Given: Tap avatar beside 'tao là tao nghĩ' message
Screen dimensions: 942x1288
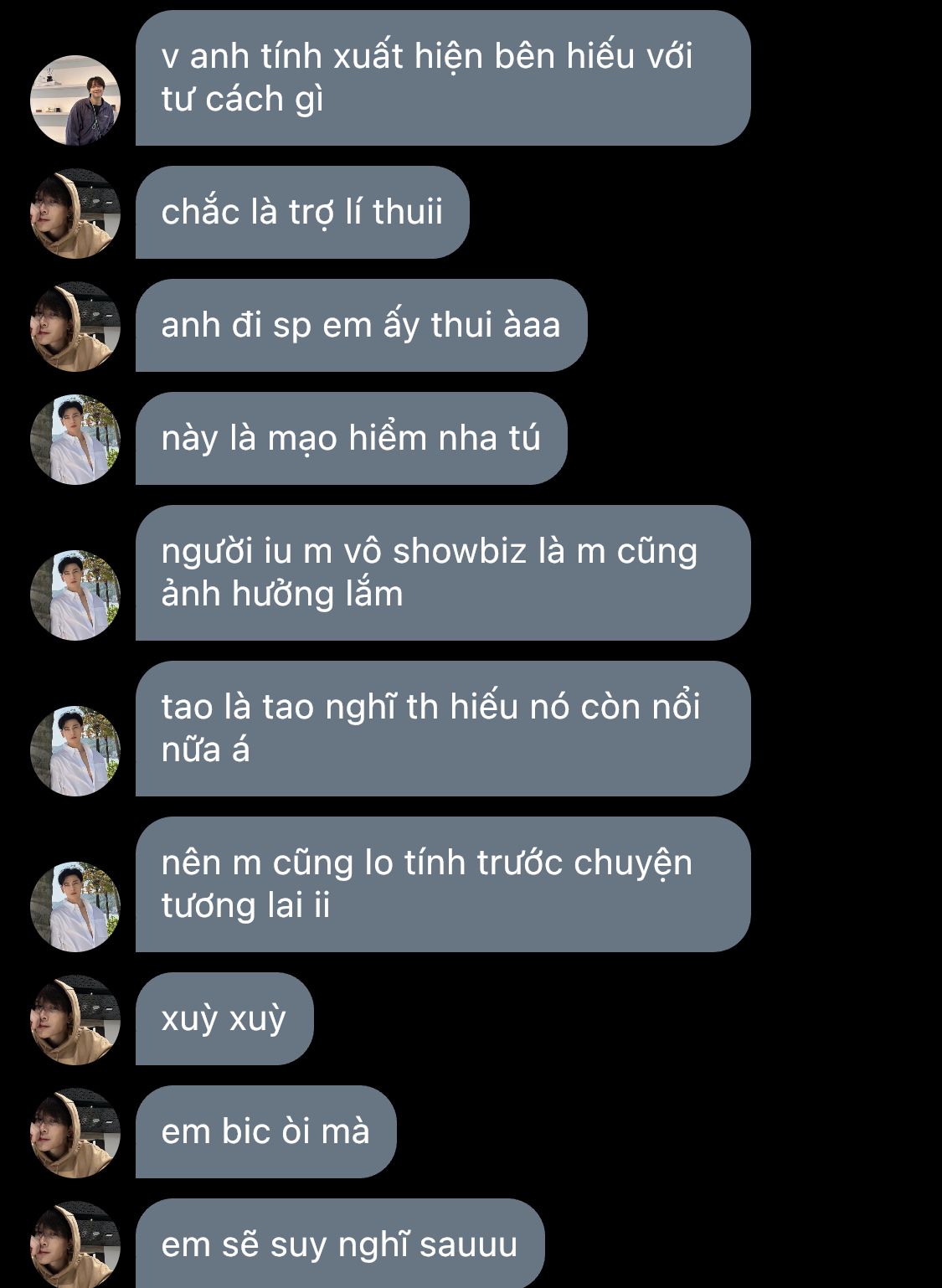Looking at the screenshot, I should 75,751.
